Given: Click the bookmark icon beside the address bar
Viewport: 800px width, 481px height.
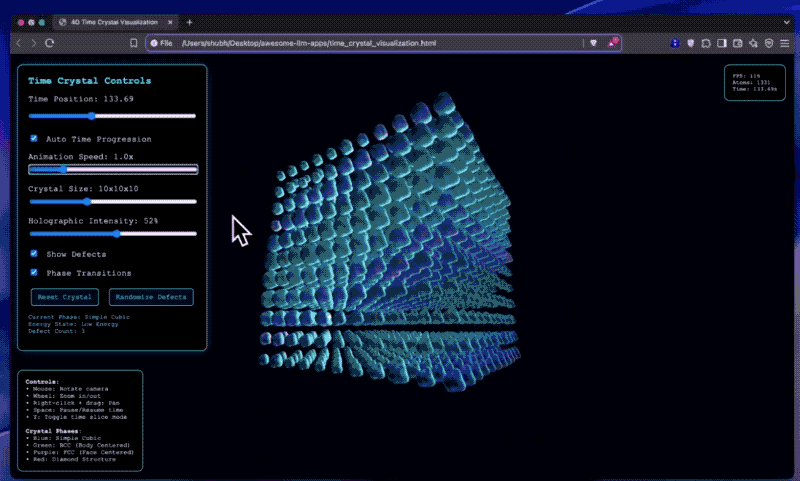Looking at the screenshot, I should pyautogui.click(x=134, y=43).
